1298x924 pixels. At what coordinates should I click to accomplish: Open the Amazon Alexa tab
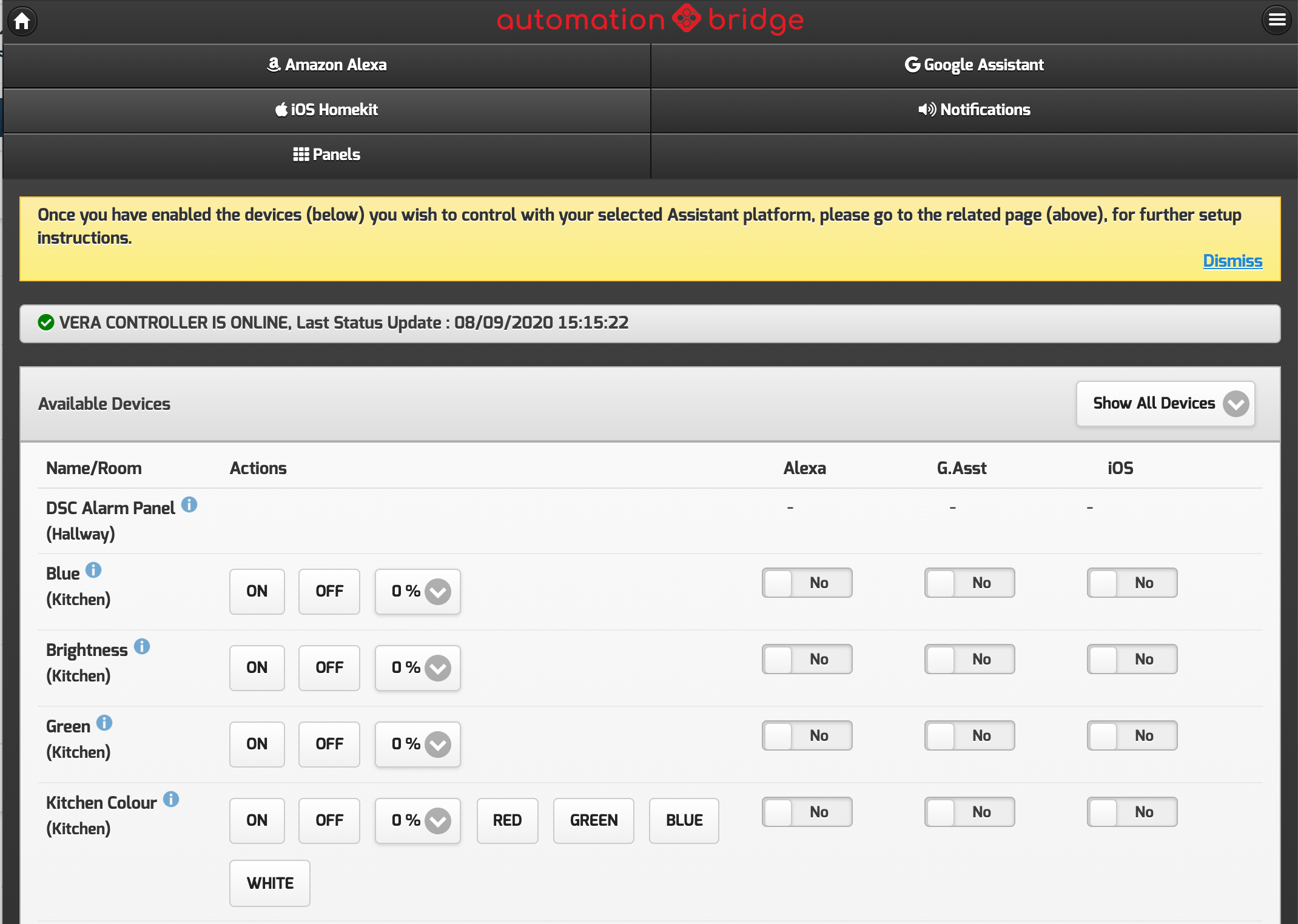(327, 65)
